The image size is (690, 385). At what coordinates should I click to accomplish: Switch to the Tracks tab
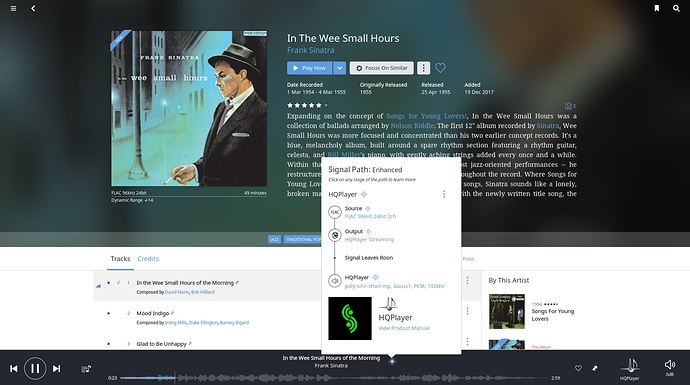pyautogui.click(x=120, y=259)
